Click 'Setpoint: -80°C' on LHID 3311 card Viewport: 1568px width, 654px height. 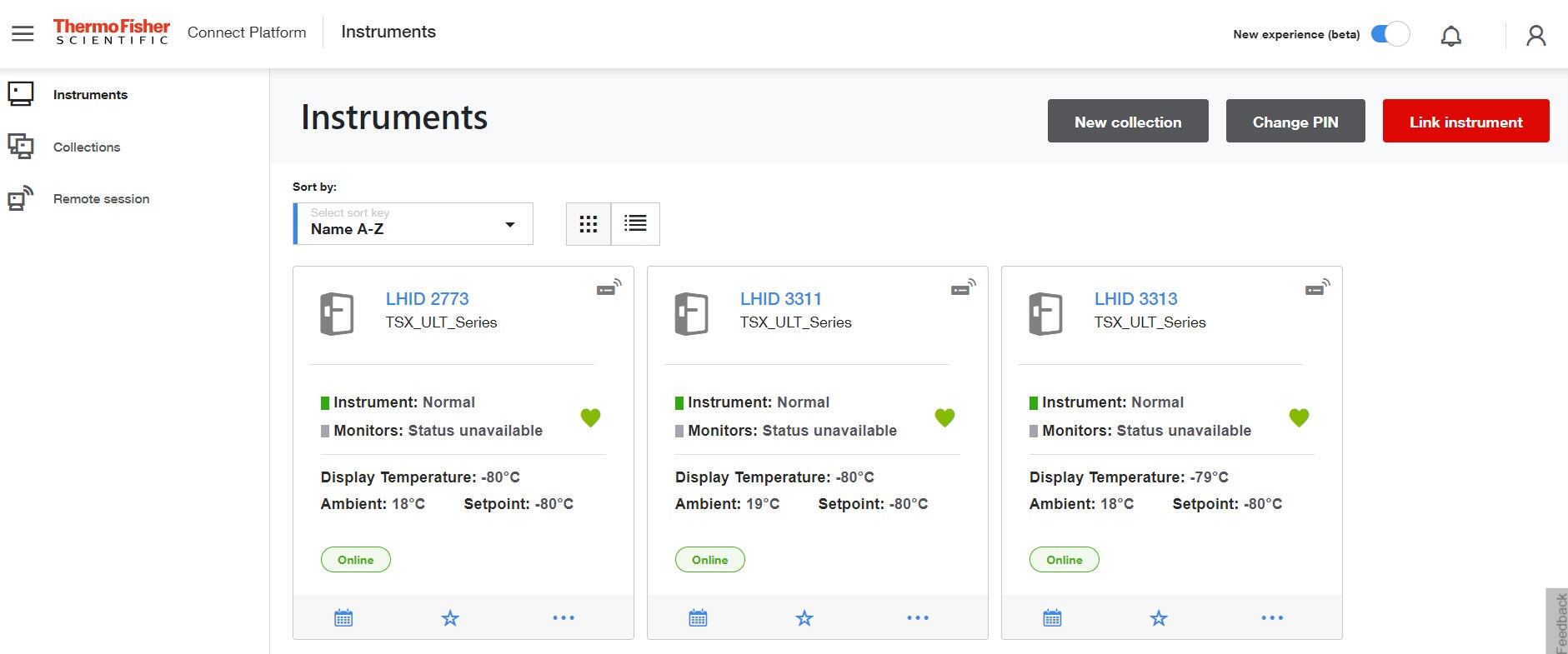(x=873, y=504)
